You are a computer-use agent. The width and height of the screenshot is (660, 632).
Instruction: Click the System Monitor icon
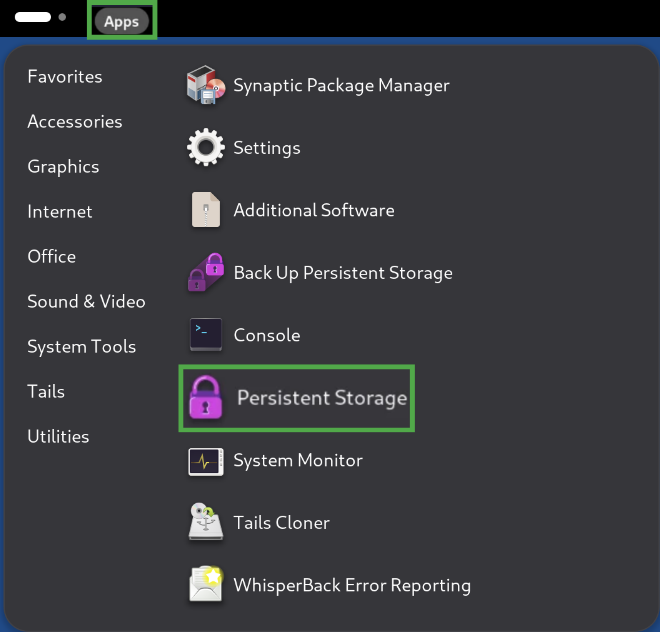(206, 462)
